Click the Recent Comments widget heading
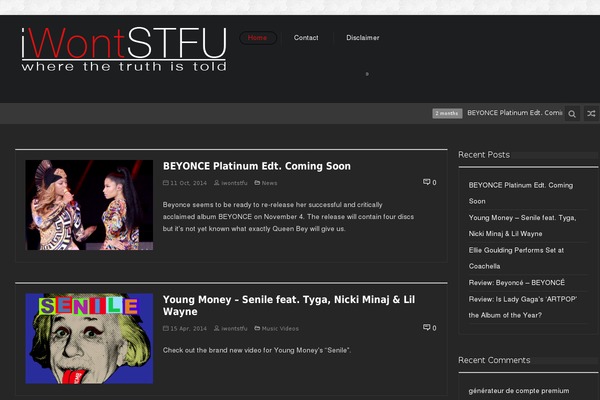Image resolution: width=600 pixels, height=400 pixels. tap(494, 360)
